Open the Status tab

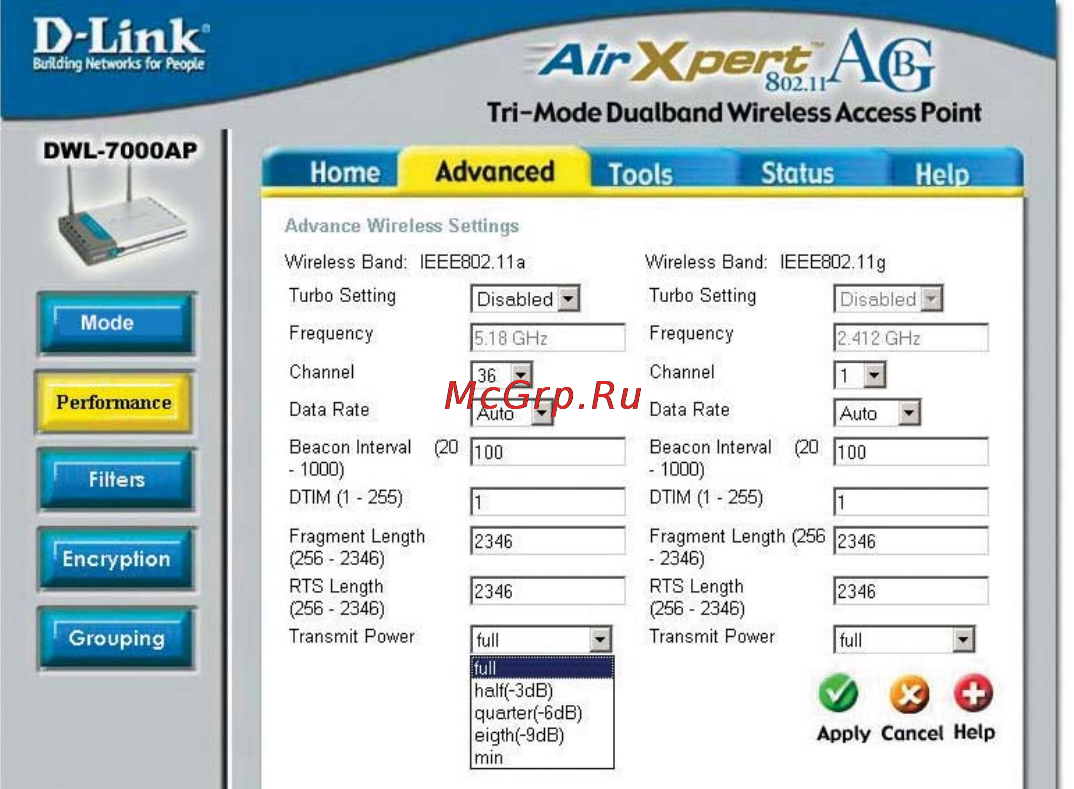click(797, 173)
